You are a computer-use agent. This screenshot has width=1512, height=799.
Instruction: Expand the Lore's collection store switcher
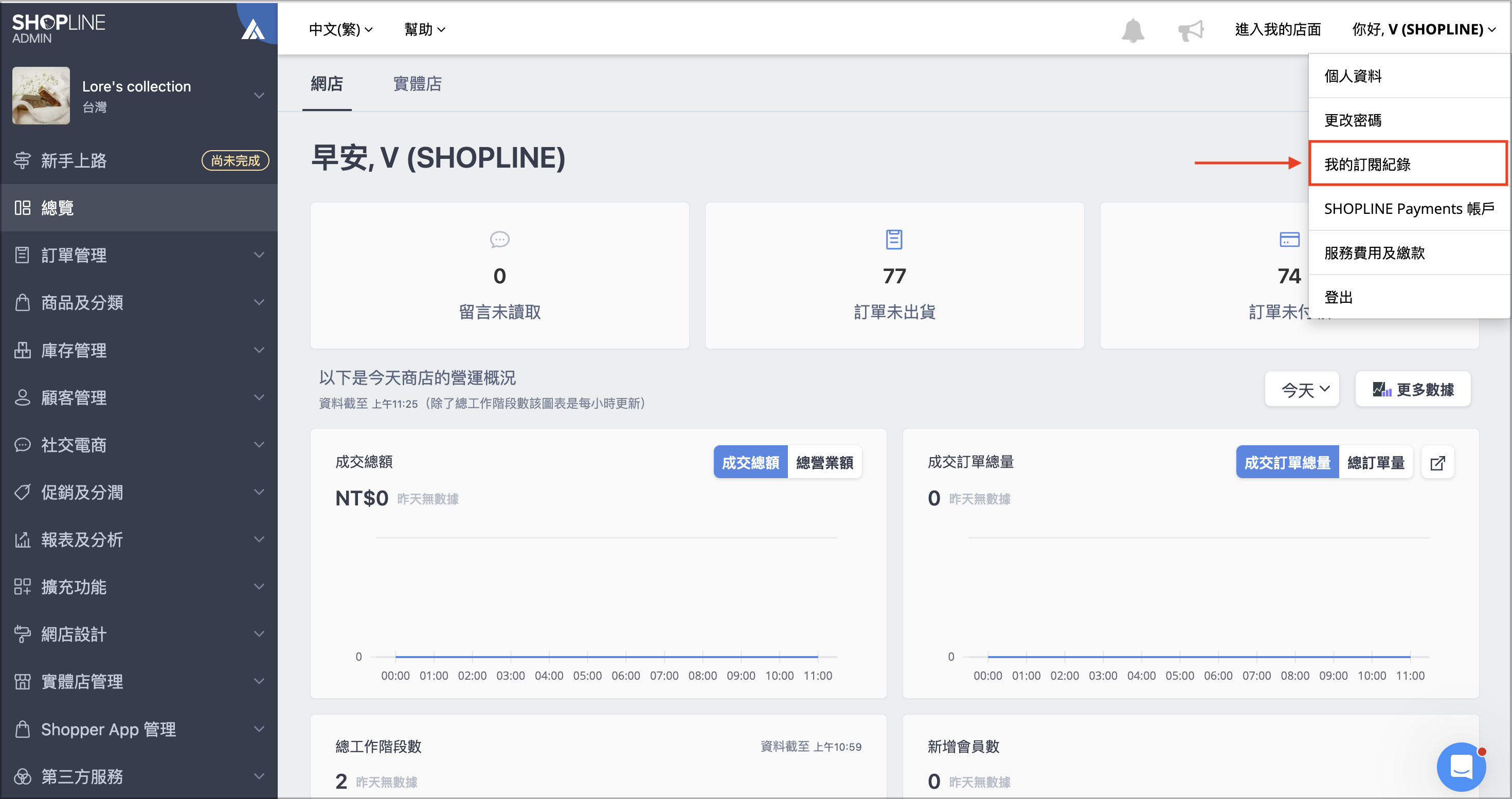pos(259,95)
